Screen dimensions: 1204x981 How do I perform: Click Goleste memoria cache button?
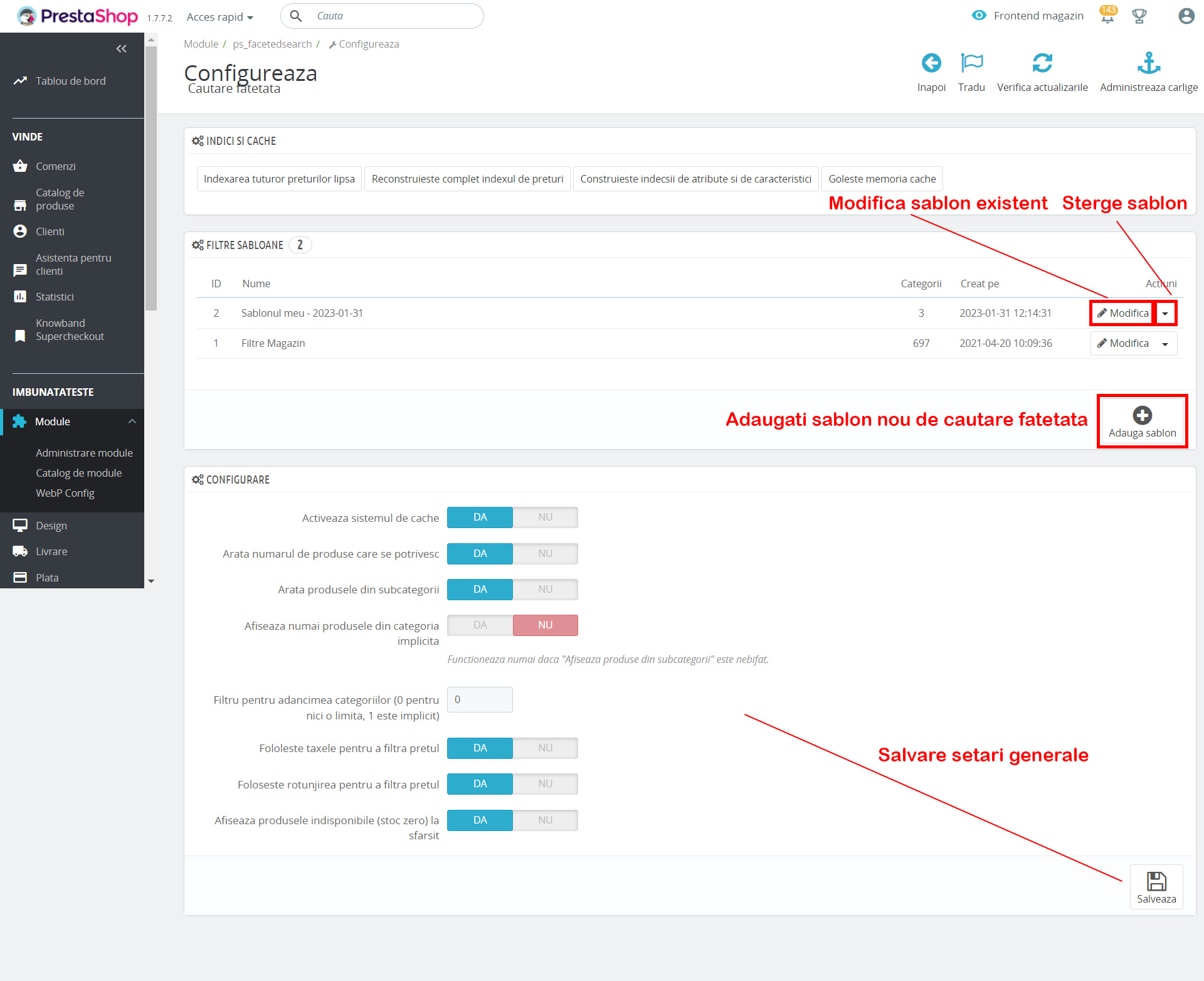pos(882,179)
